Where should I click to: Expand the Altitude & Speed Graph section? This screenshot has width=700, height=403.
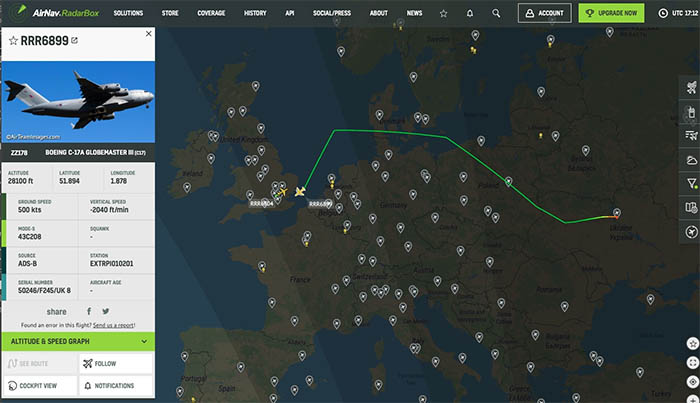click(78, 341)
